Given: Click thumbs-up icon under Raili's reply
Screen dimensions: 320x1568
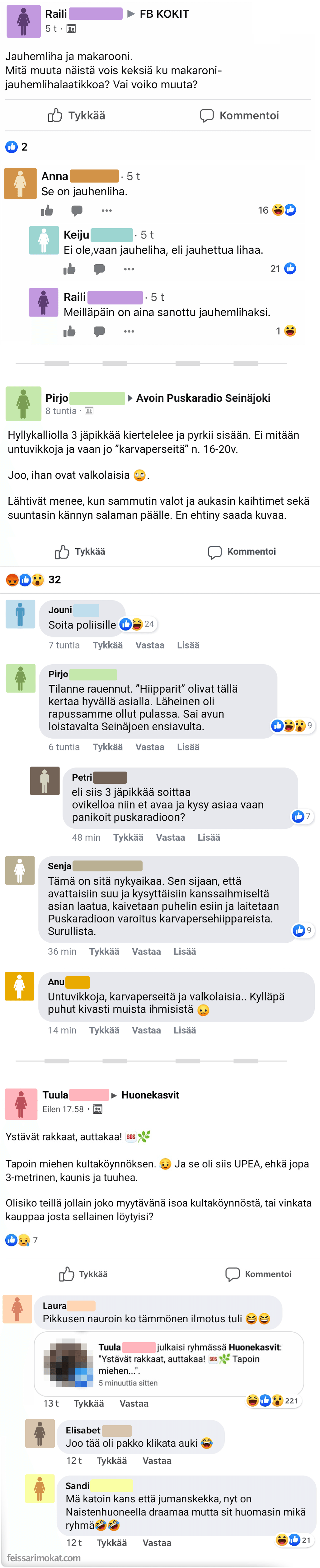Looking at the screenshot, I should click(69, 332).
